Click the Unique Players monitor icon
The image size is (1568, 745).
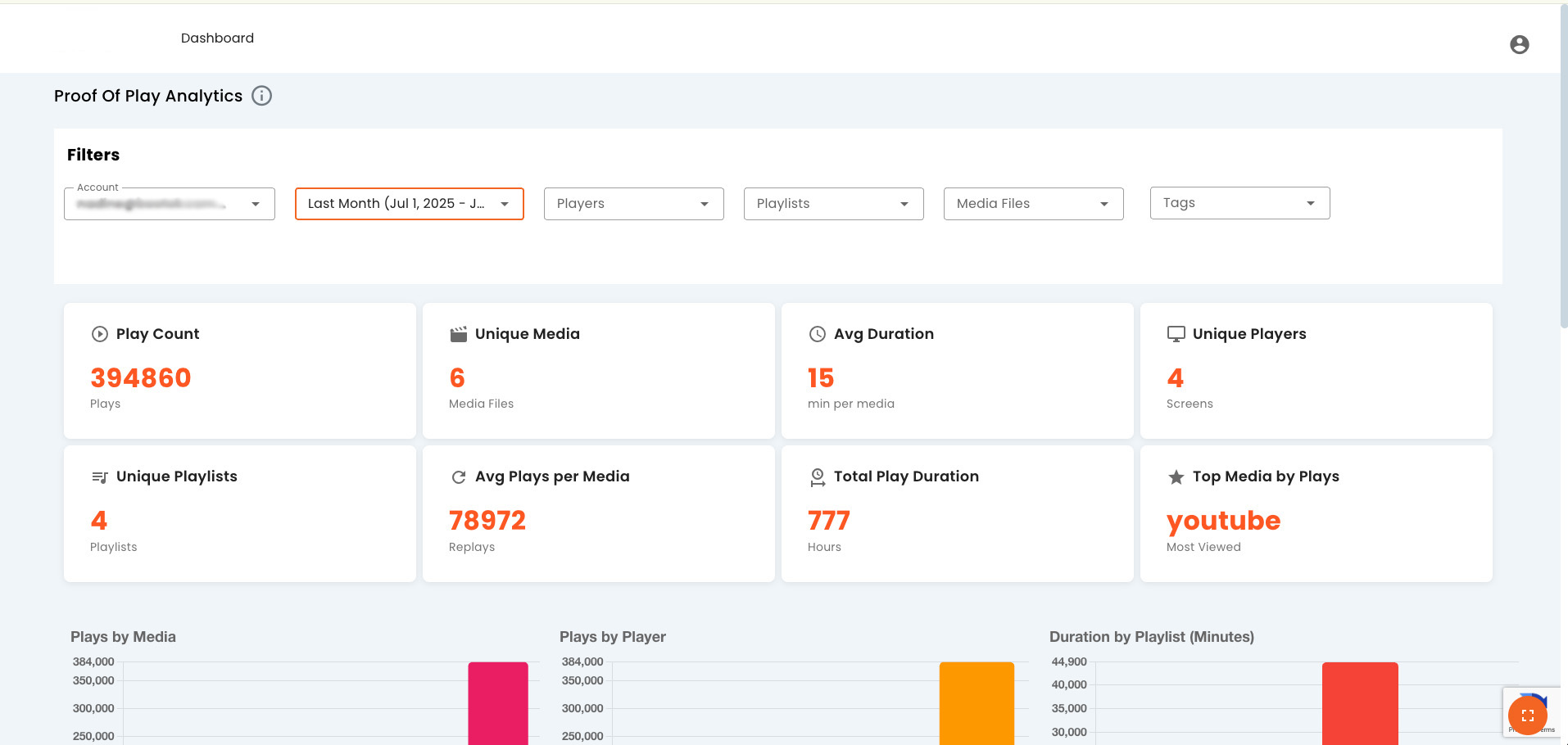[1176, 334]
